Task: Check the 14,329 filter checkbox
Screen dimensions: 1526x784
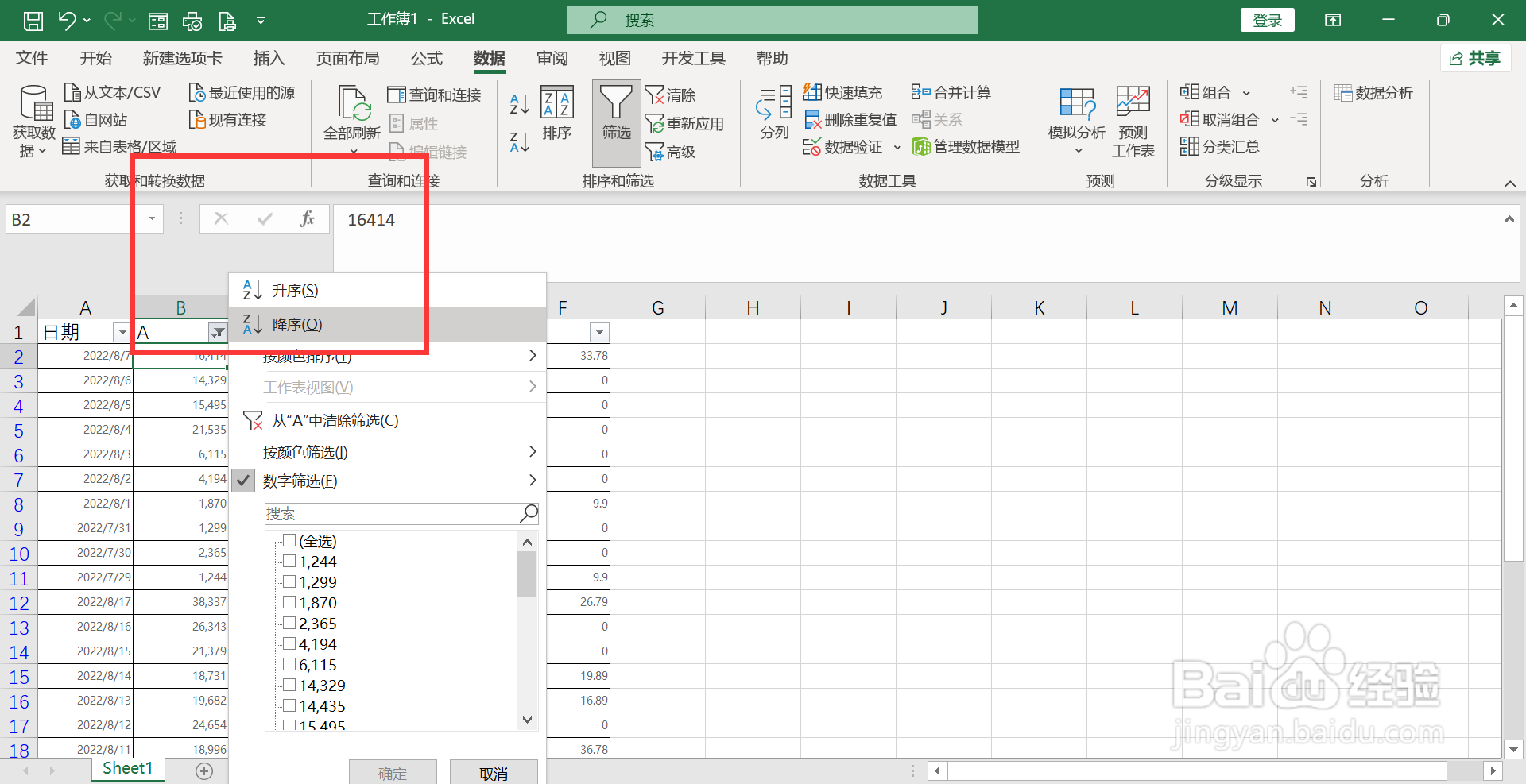Action: 289,686
